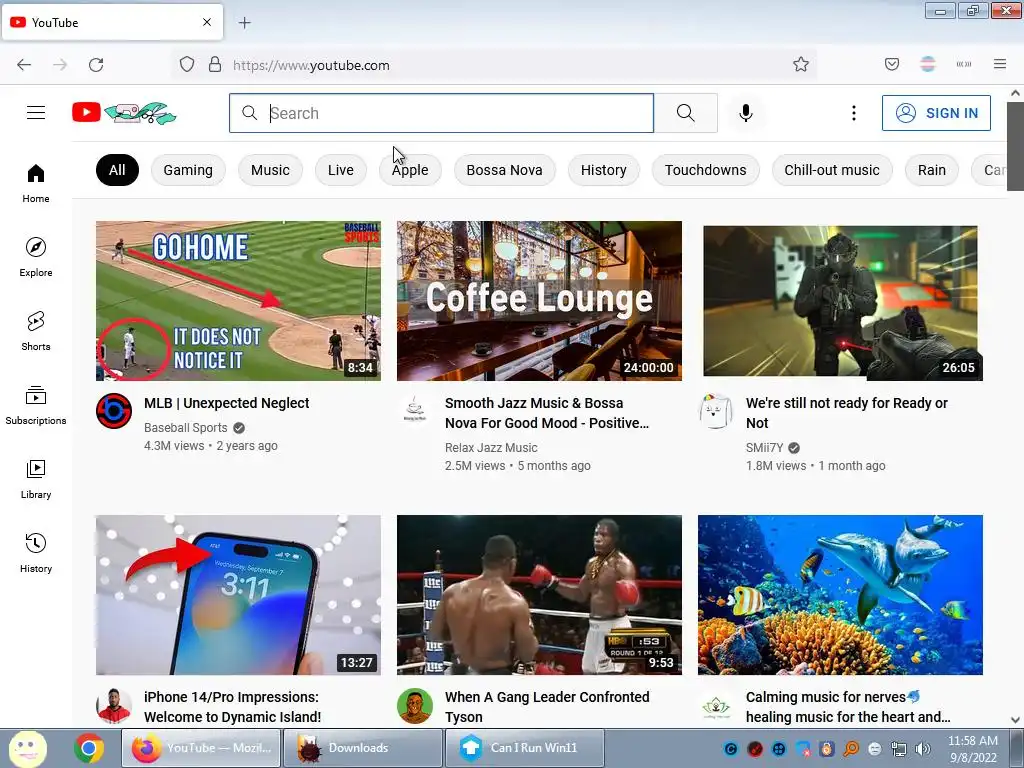The image size is (1024, 768).
Task: Open Chrome from the taskbar
Action: coord(89,748)
